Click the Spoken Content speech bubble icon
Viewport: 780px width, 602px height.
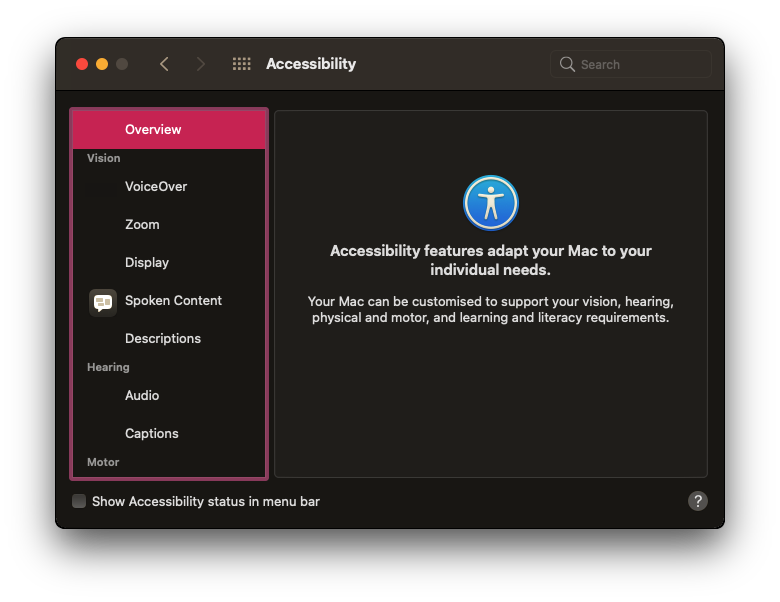[103, 302]
